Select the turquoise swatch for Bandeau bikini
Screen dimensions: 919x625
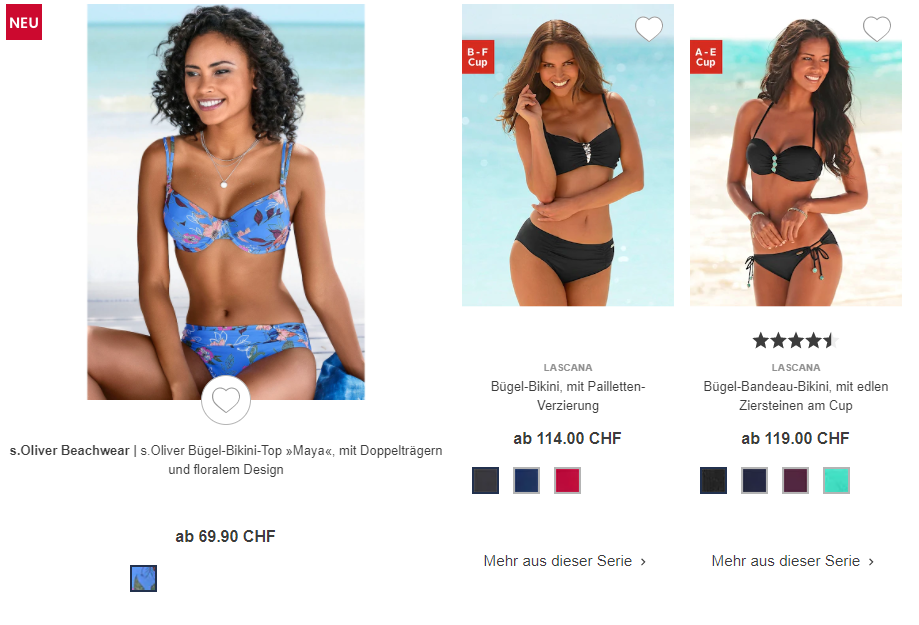point(836,480)
